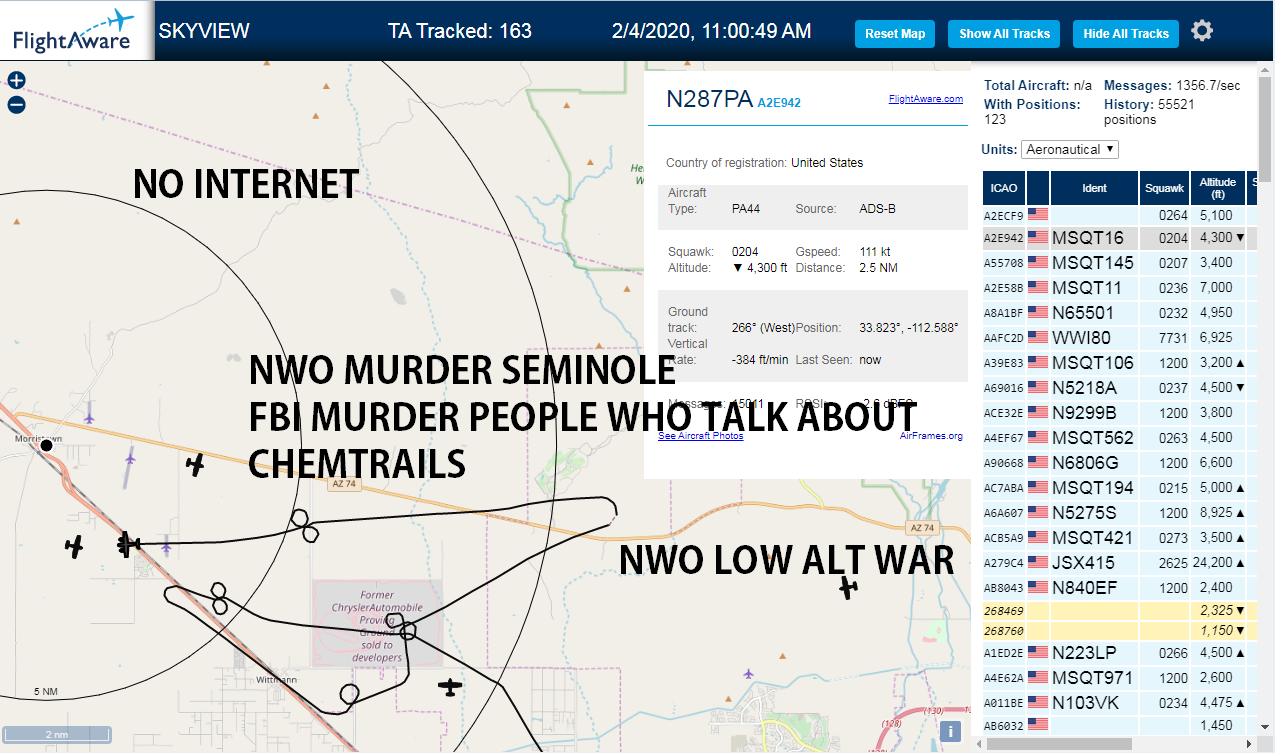Click ICAO code A2ECF9
This screenshot has width=1275, height=753.
coord(1003,215)
